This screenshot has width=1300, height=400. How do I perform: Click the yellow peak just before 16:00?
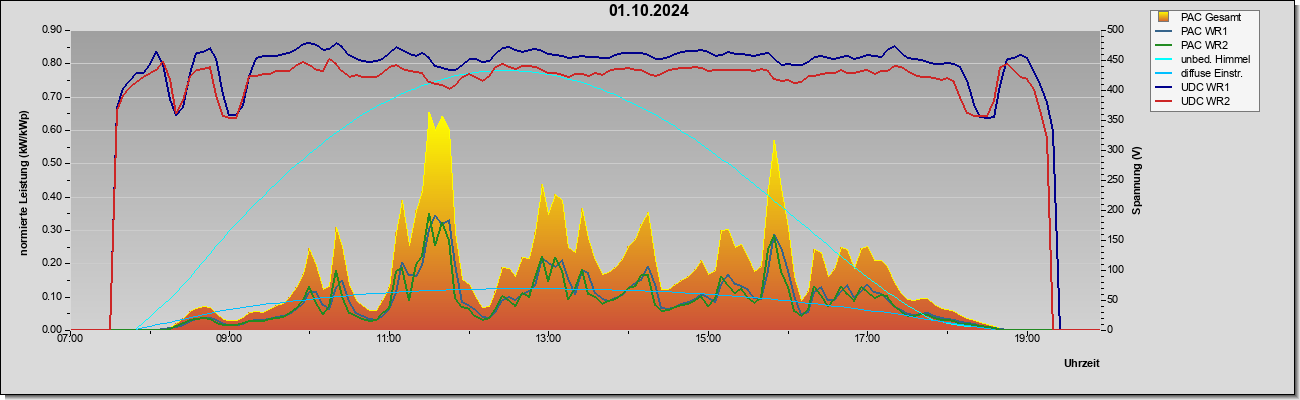(773, 142)
